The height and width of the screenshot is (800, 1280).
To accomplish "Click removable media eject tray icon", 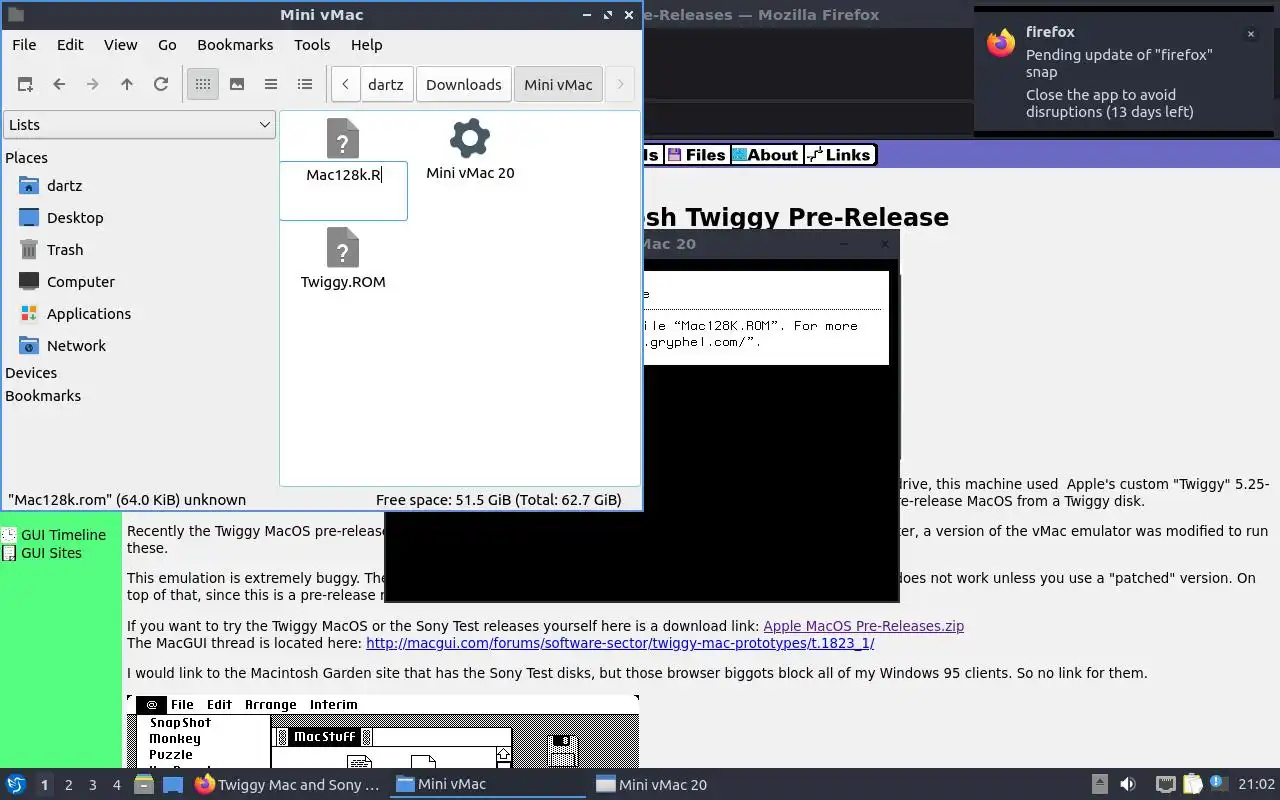I will click(x=1099, y=785).
